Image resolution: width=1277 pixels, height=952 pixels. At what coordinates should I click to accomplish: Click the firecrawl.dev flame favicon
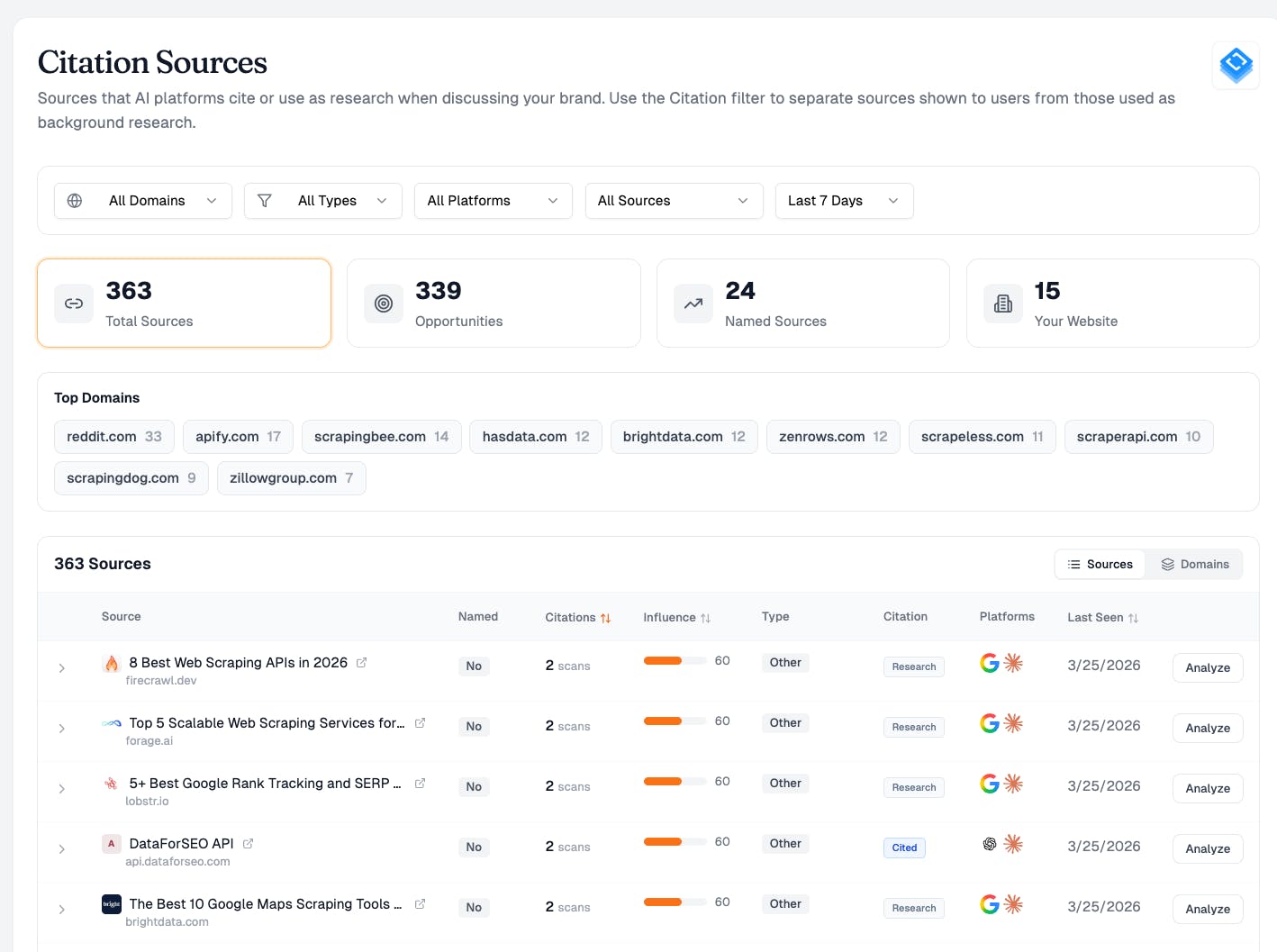click(x=112, y=664)
